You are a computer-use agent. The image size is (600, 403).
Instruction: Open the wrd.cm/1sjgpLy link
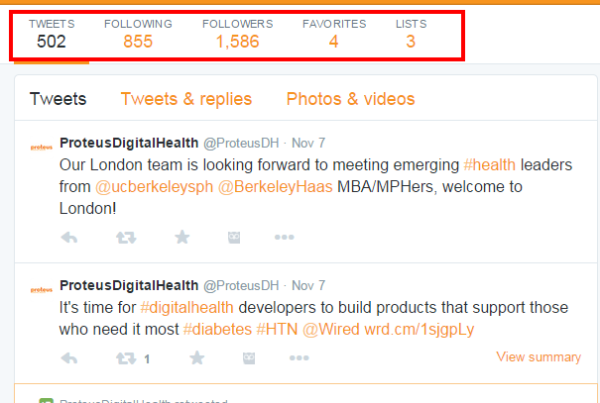coord(419,330)
